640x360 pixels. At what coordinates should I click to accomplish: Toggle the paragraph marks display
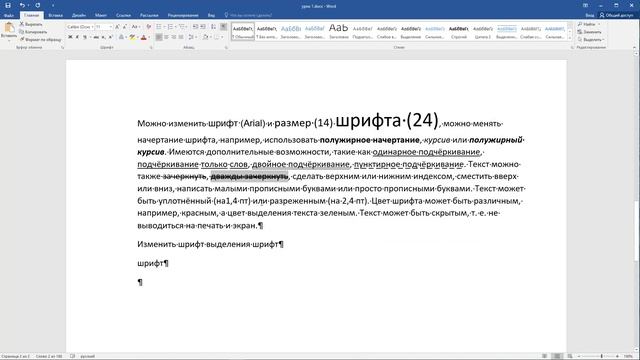tap(223, 27)
